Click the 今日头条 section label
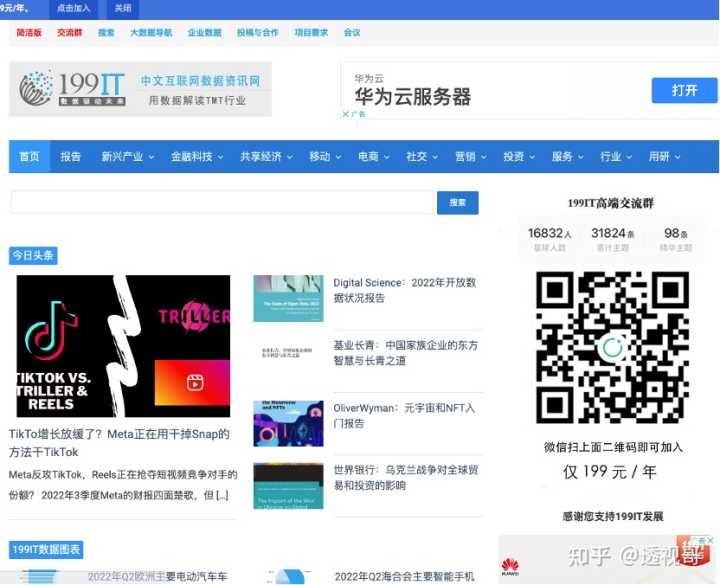720x585 pixels. pos(33,255)
